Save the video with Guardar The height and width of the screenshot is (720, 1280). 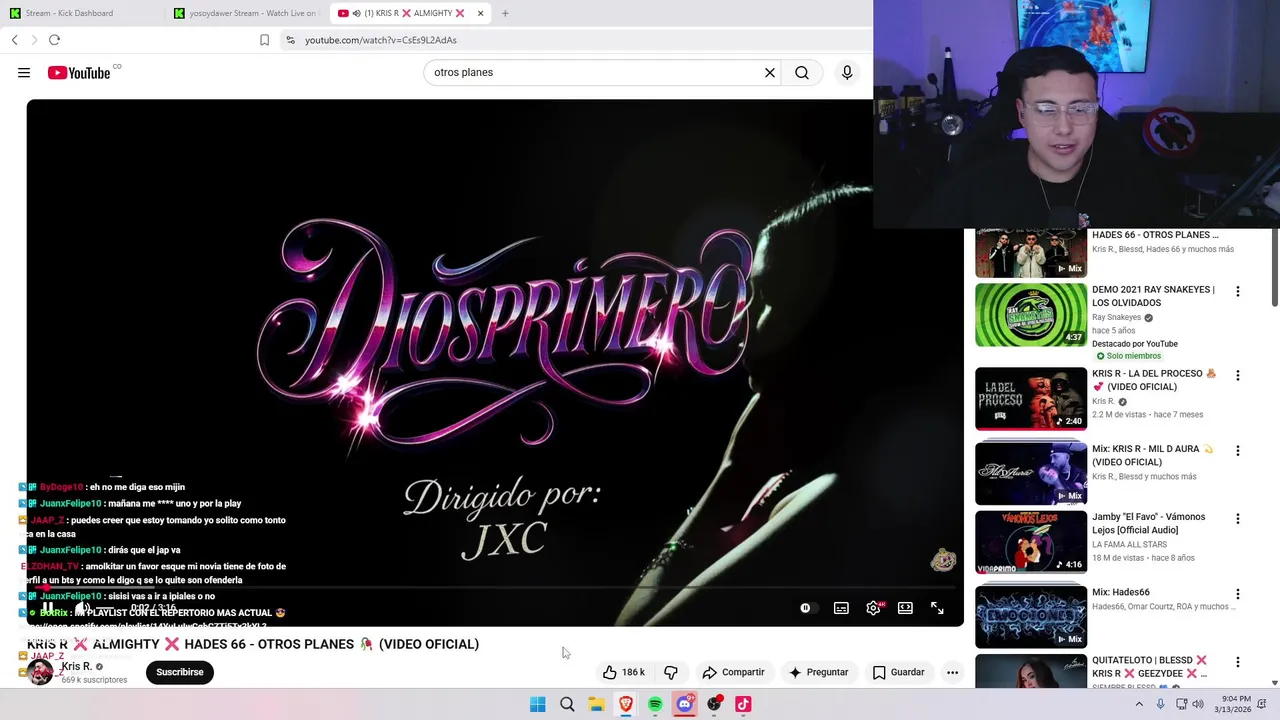[898, 672]
